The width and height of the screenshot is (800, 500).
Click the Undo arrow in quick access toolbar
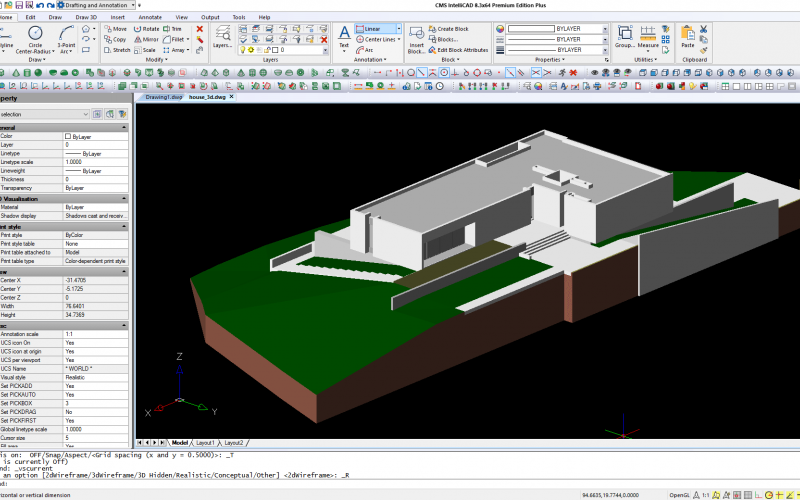(40, 5)
